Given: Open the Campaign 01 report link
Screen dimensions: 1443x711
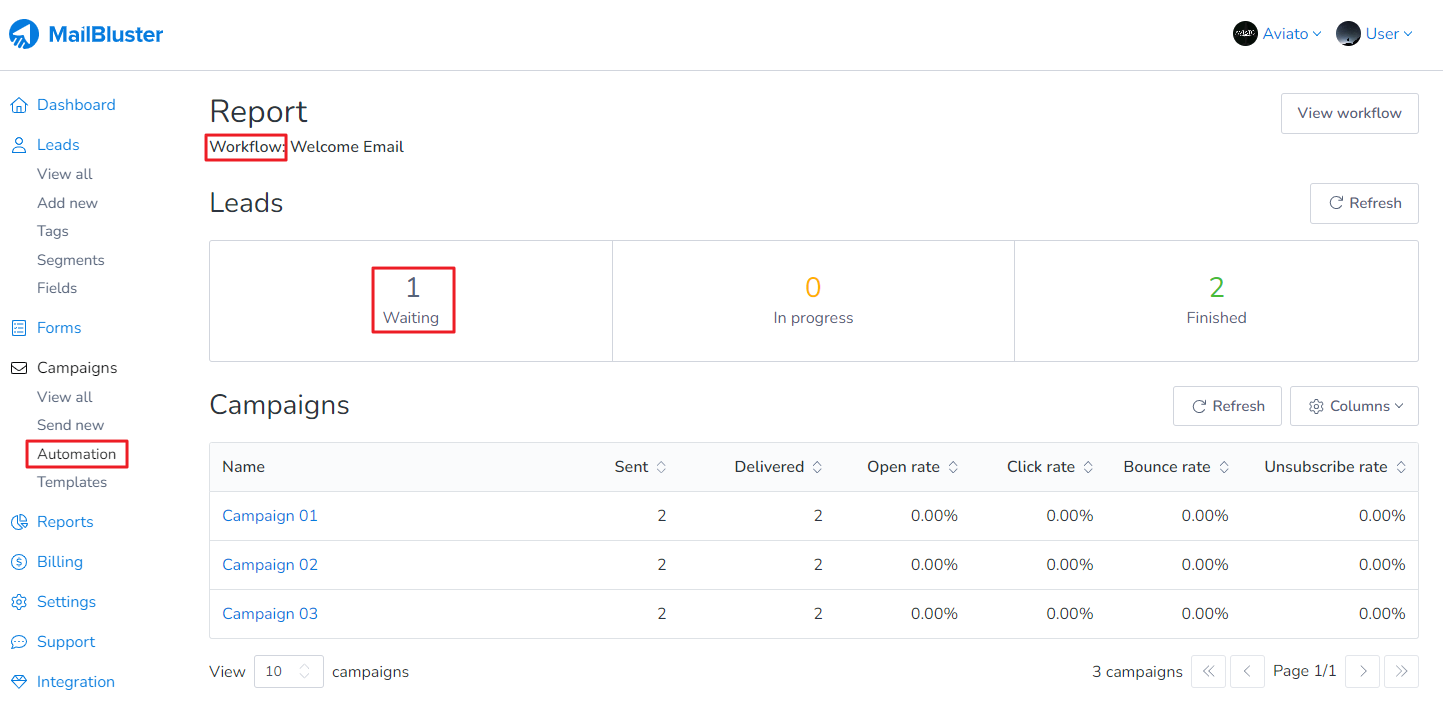Looking at the screenshot, I should click(x=270, y=515).
